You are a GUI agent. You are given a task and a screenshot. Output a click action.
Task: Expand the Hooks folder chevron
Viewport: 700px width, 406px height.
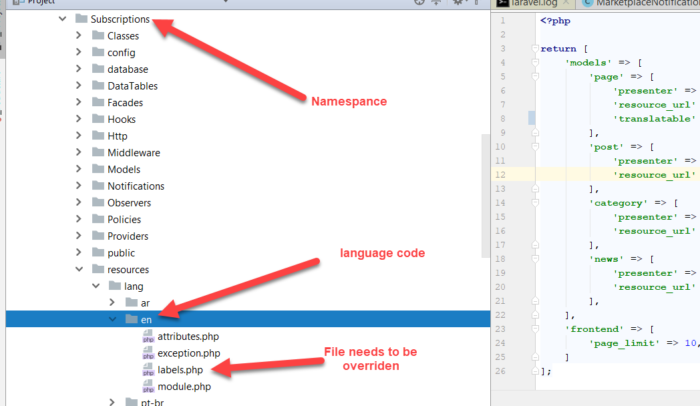[79, 118]
